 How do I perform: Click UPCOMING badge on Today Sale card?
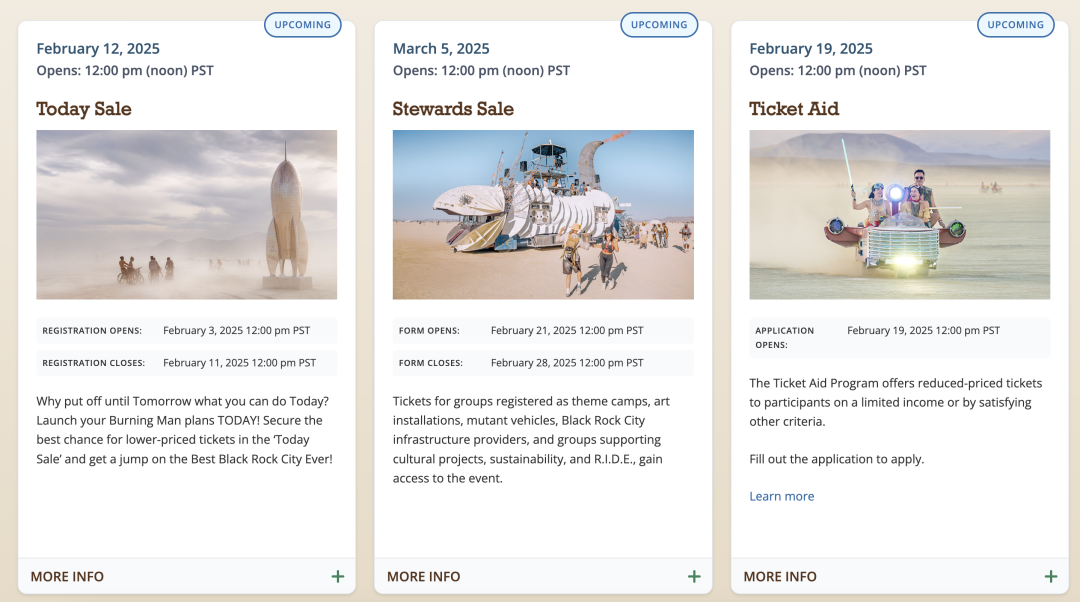point(302,25)
